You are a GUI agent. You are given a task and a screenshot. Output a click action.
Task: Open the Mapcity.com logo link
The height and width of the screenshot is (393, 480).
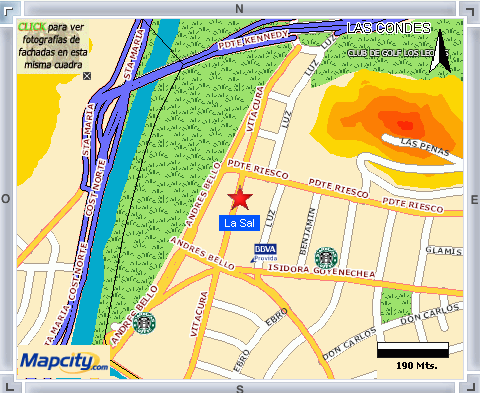coord(63,362)
